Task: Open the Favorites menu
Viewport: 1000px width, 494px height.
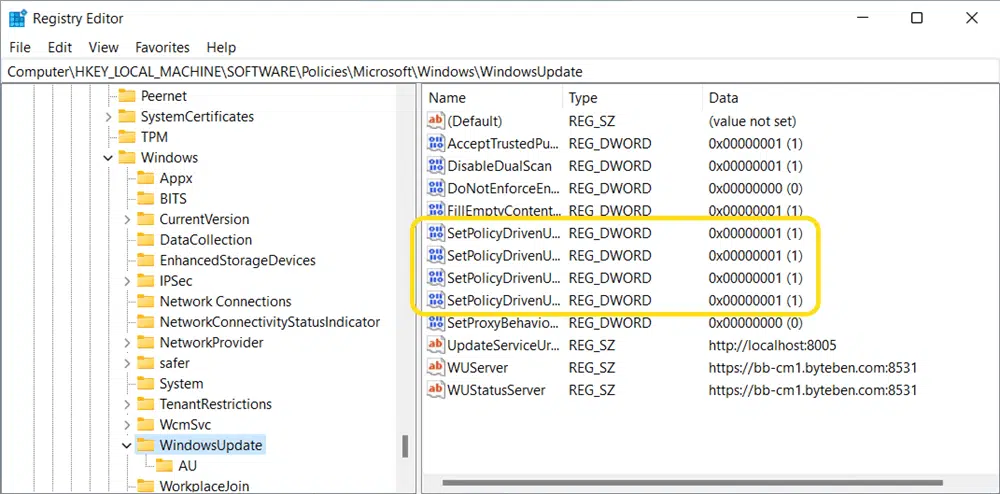Action: pyautogui.click(x=163, y=47)
